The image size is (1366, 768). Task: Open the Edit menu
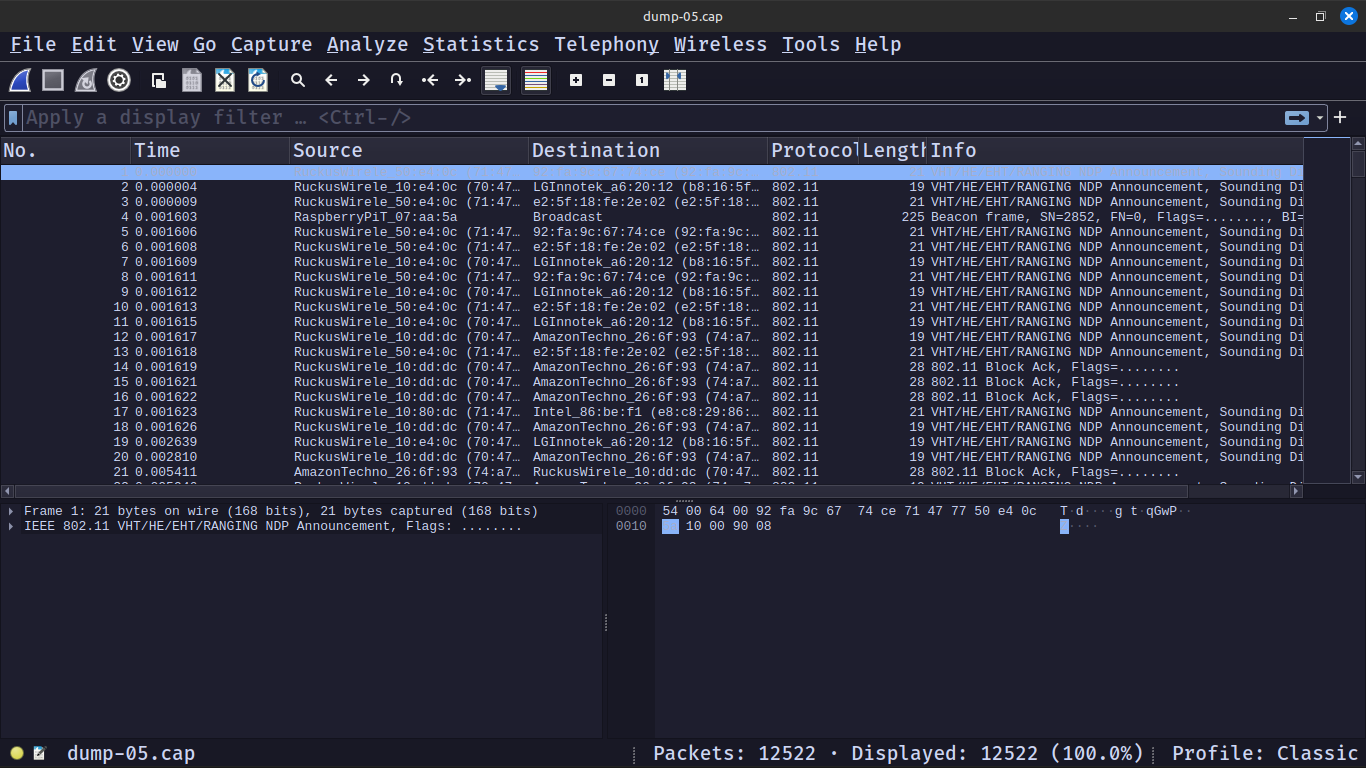(x=94, y=44)
